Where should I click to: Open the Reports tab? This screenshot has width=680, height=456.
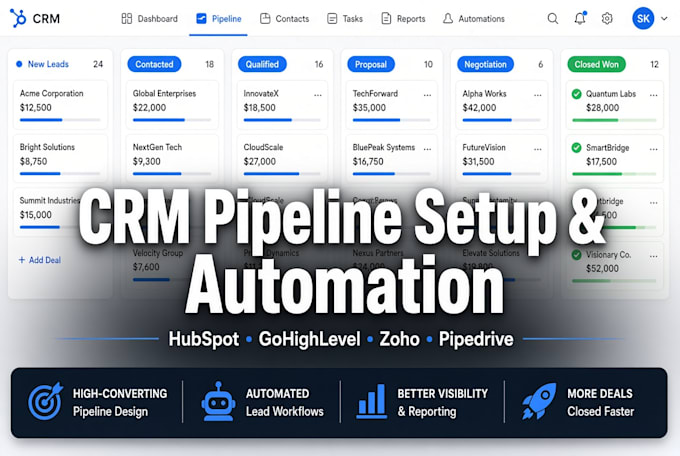coord(403,19)
